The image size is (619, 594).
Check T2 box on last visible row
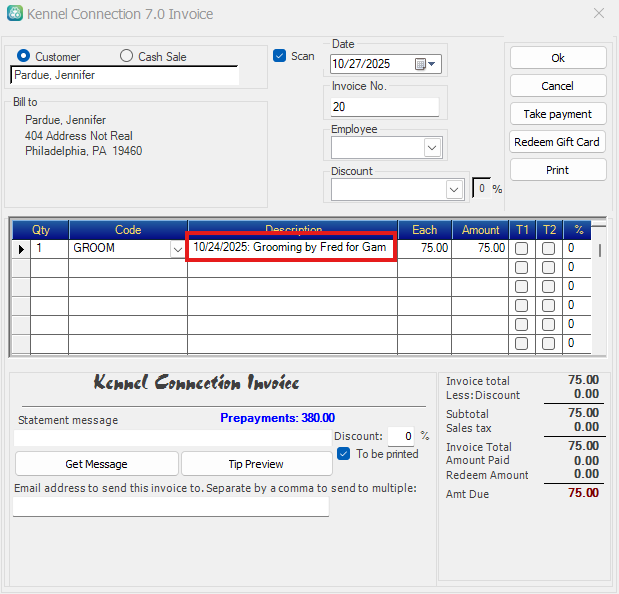pyautogui.click(x=548, y=343)
